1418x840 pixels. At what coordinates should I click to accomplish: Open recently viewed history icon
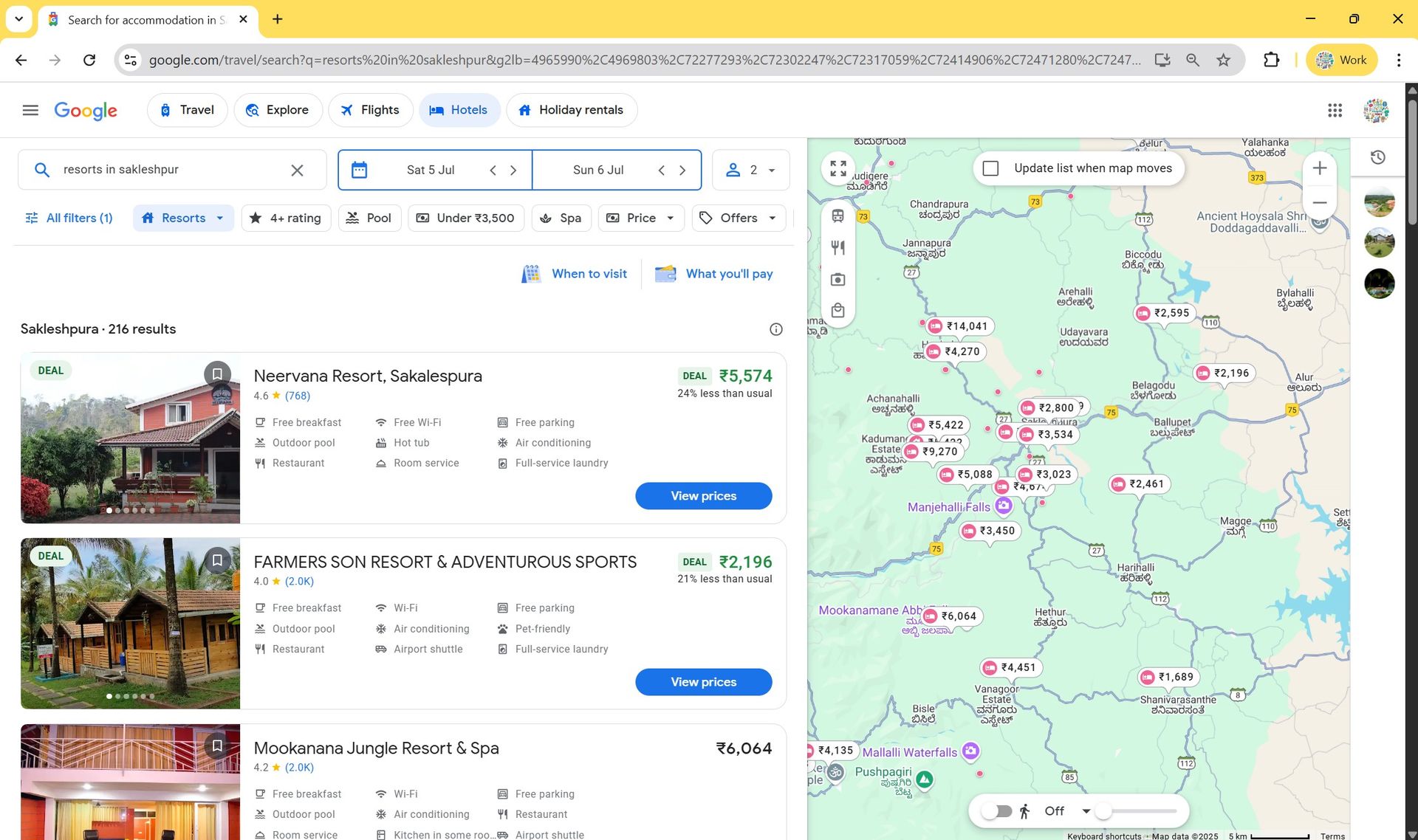(1378, 157)
